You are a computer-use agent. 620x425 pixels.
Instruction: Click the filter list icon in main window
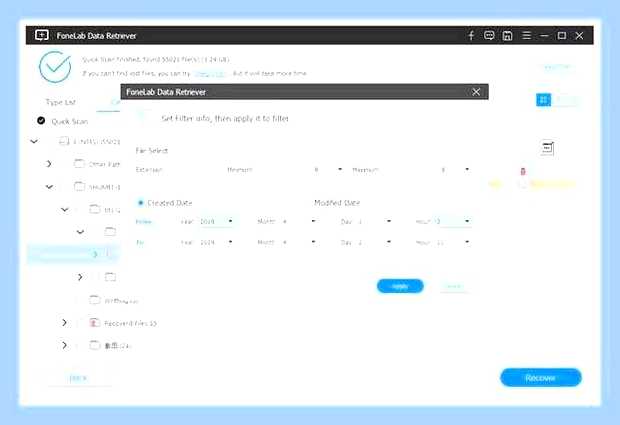point(548,148)
